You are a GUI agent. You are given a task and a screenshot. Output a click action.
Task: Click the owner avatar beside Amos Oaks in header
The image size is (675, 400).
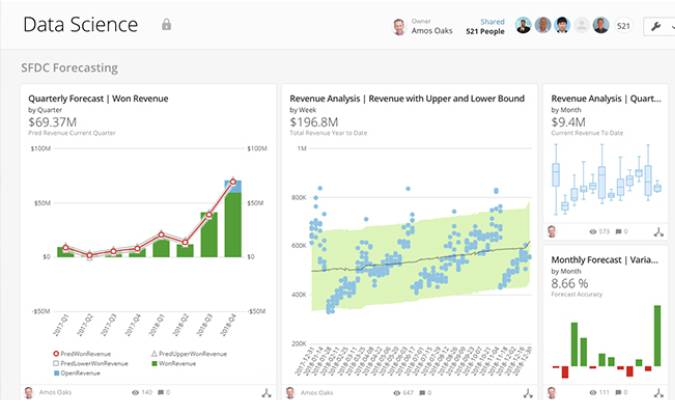point(399,27)
